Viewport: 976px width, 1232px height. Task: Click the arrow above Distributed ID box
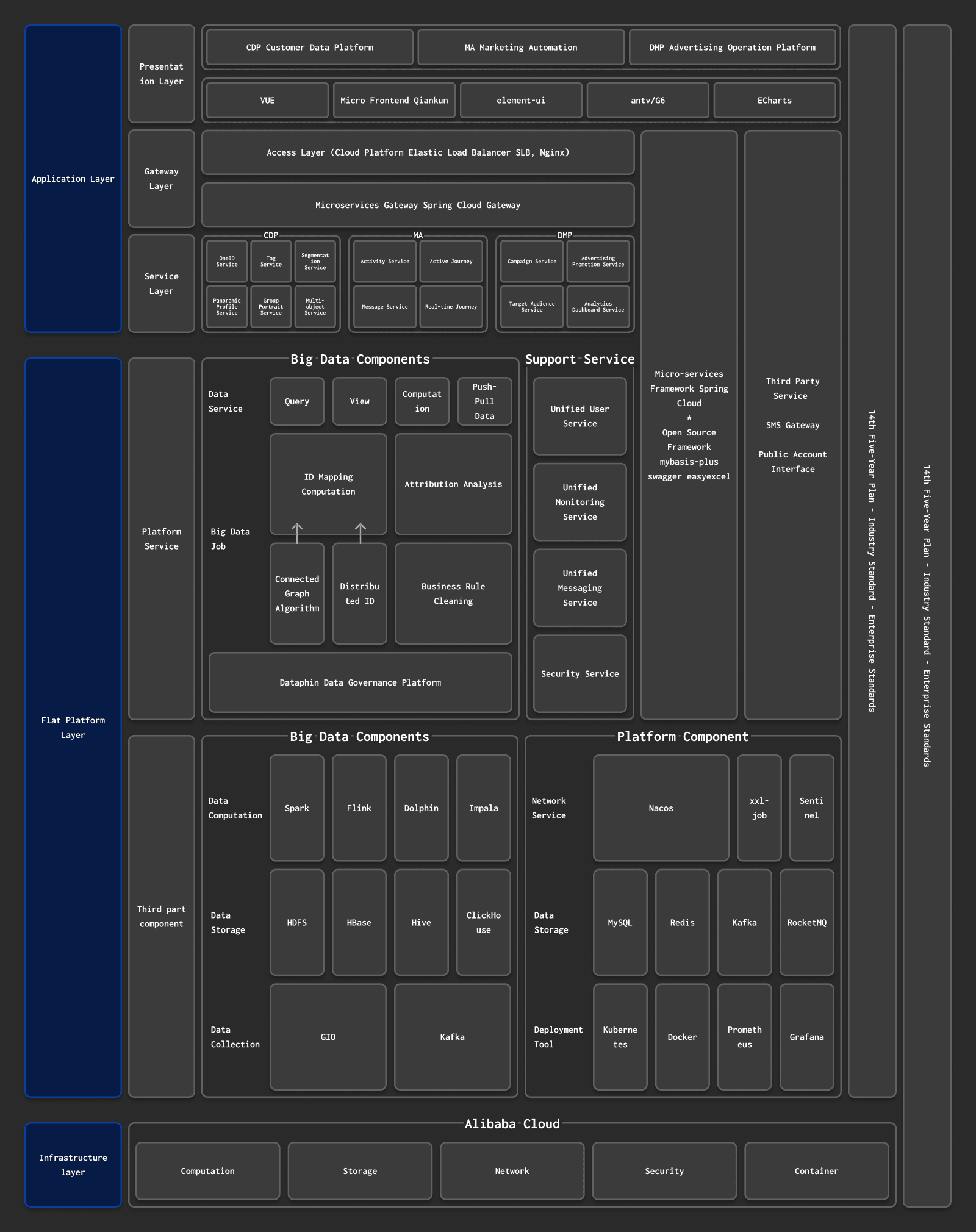pyautogui.click(x=361, y=533)
